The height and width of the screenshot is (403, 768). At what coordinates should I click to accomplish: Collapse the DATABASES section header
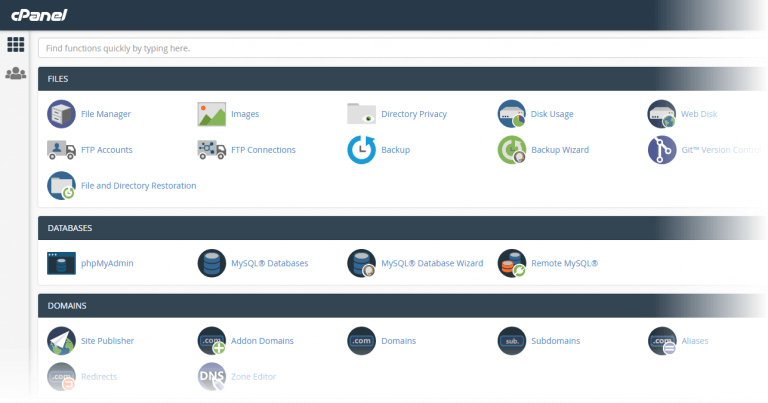tap(403, 228)
